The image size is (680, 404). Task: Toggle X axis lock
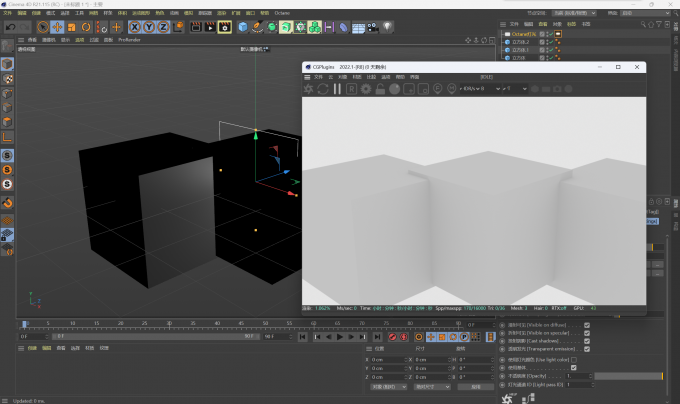[x=135, y=27]
